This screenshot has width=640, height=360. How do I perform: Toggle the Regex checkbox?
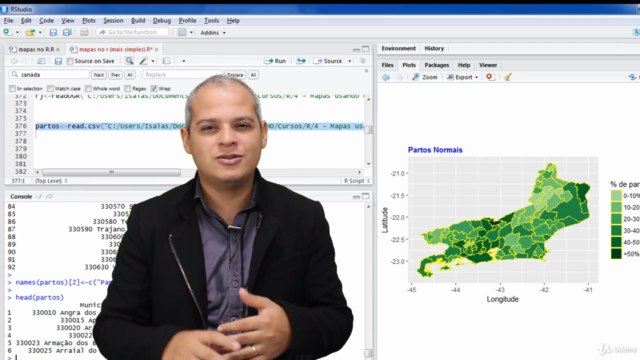[128, 89]
